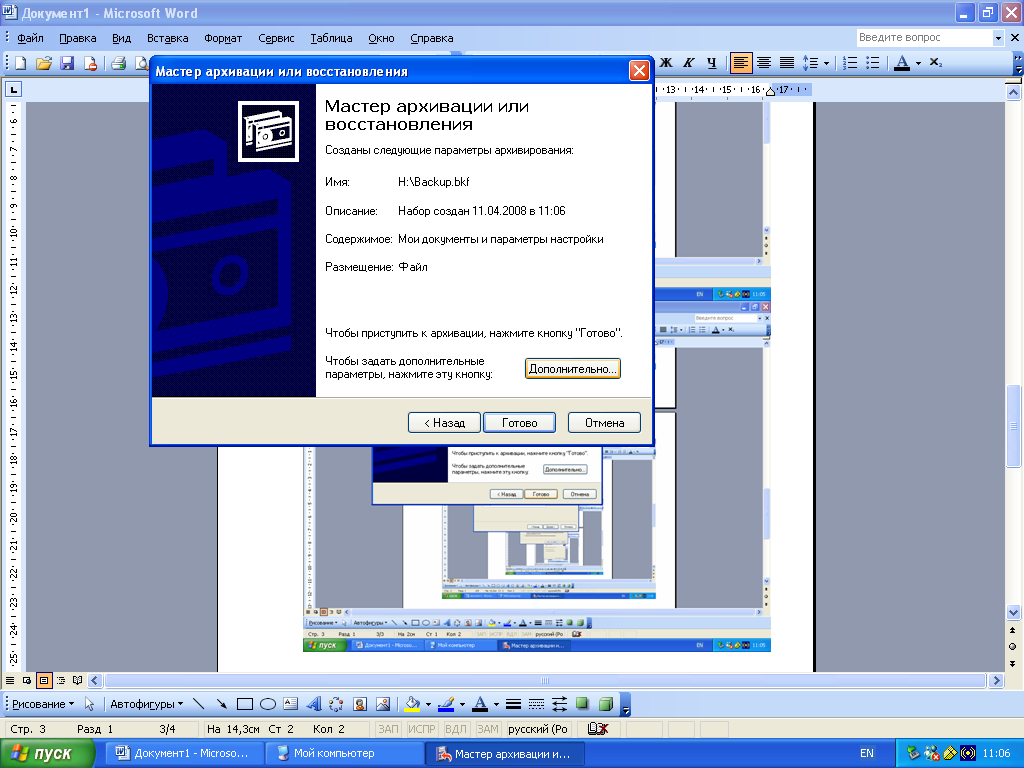Click the subscript x₂ icon
Viewport: 1024px width, 768px height.
935,63
